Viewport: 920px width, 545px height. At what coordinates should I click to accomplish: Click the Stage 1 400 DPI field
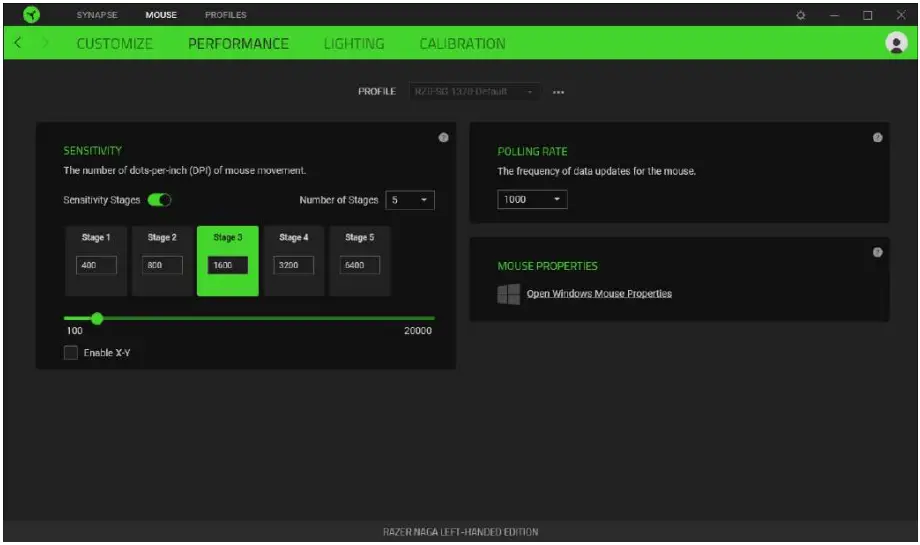(x=96, y=265)
